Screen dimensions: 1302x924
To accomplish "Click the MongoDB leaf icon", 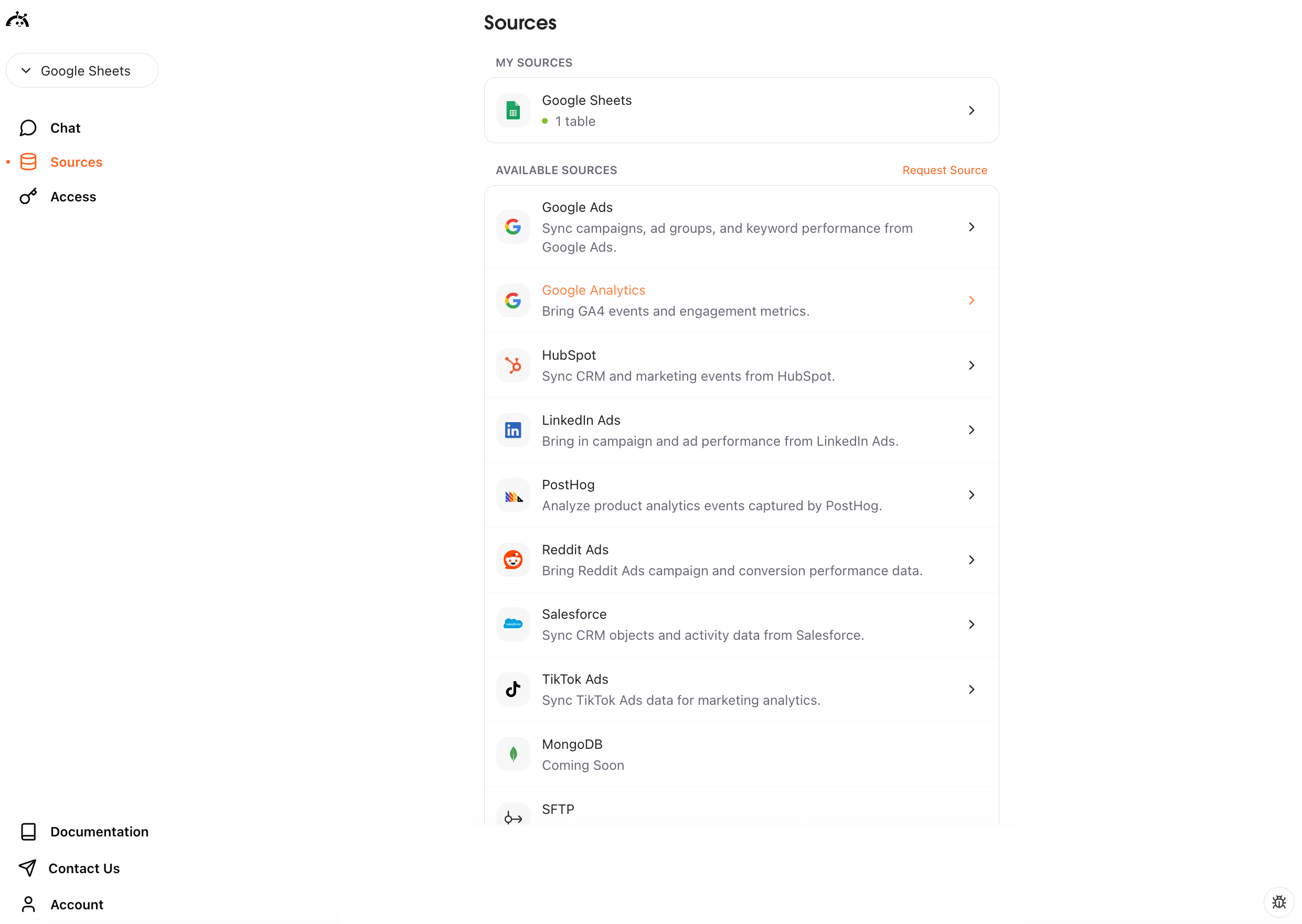I will pyautogui.click(x=513, y=754).
